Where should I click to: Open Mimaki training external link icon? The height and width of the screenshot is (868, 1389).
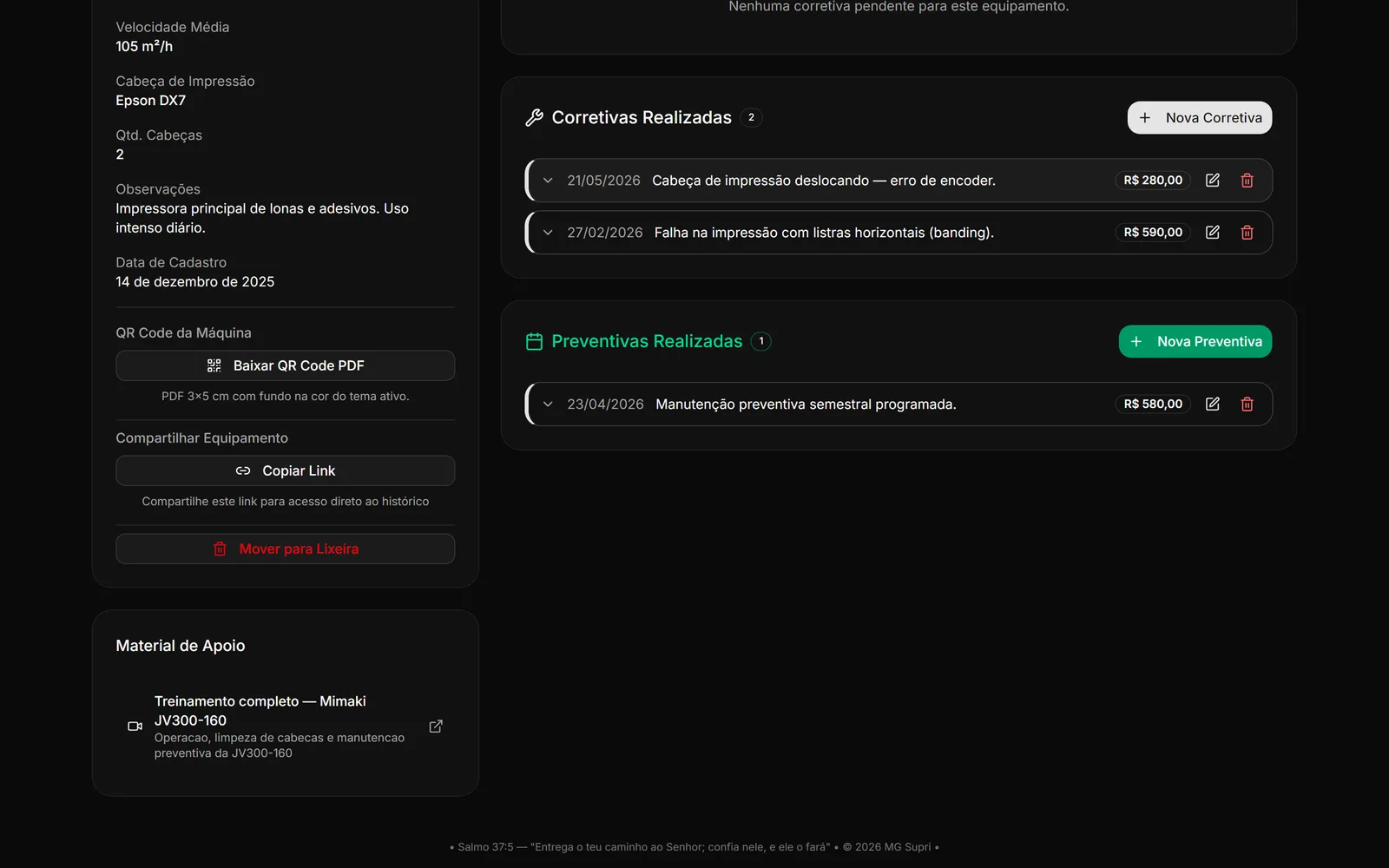click(436, 727)
